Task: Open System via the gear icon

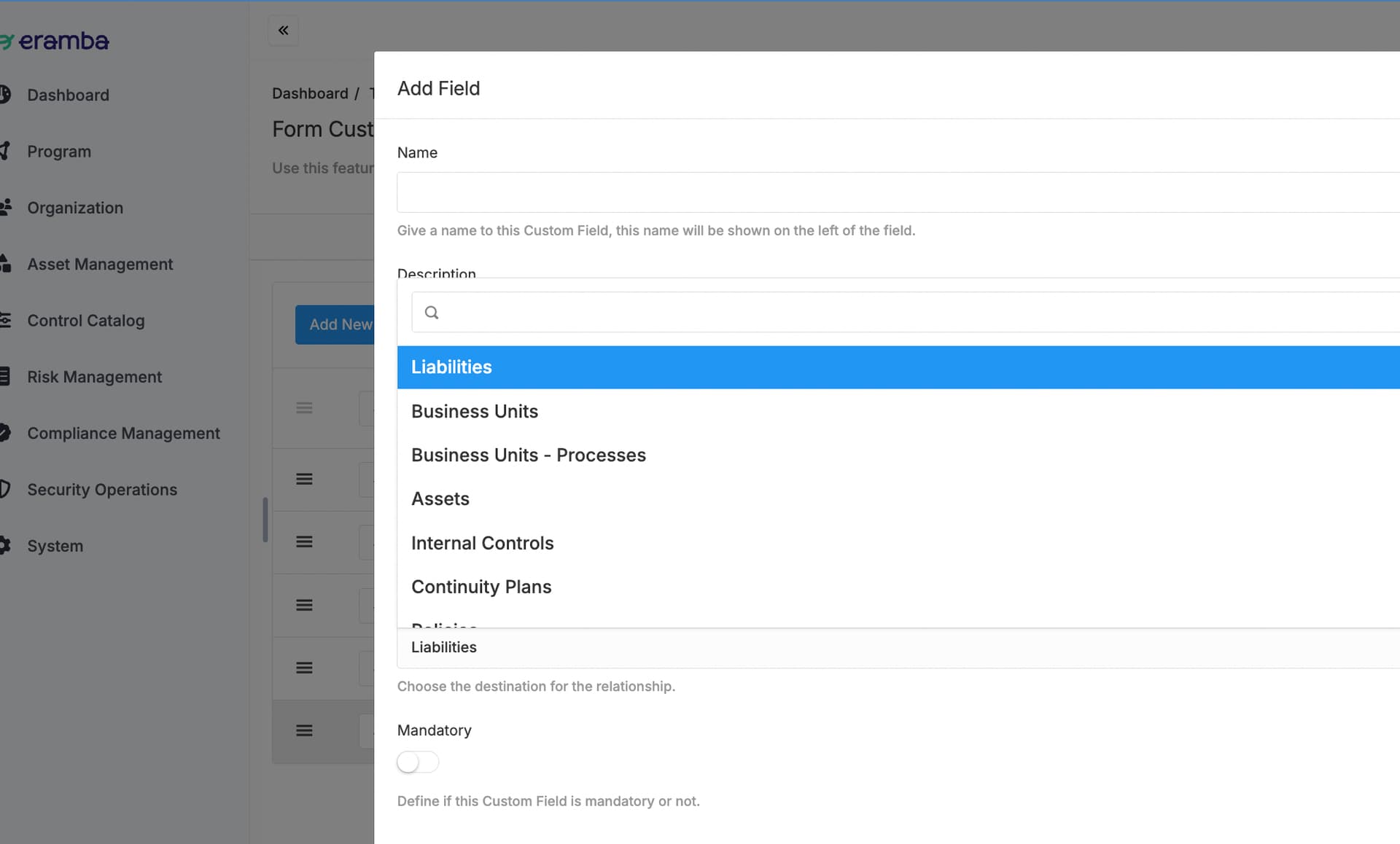Action: pos(5,545)
